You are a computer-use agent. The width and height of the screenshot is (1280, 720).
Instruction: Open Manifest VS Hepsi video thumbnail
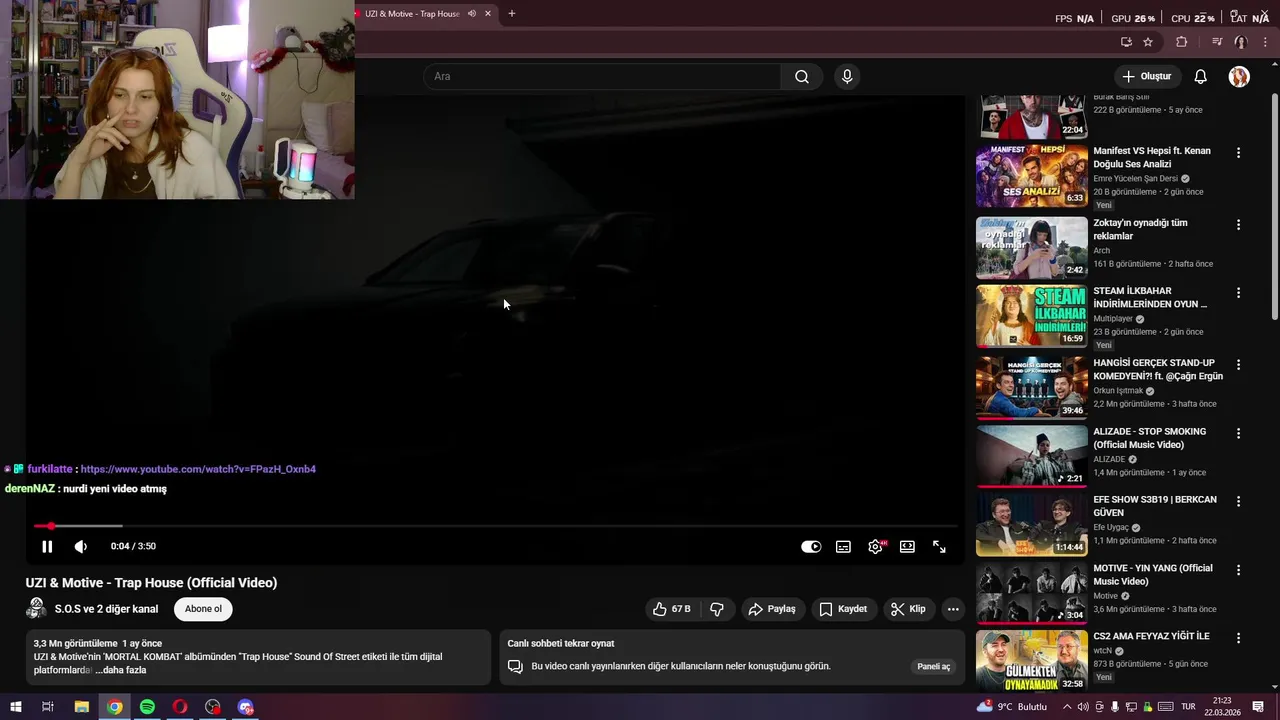(x=1031, y=176)
